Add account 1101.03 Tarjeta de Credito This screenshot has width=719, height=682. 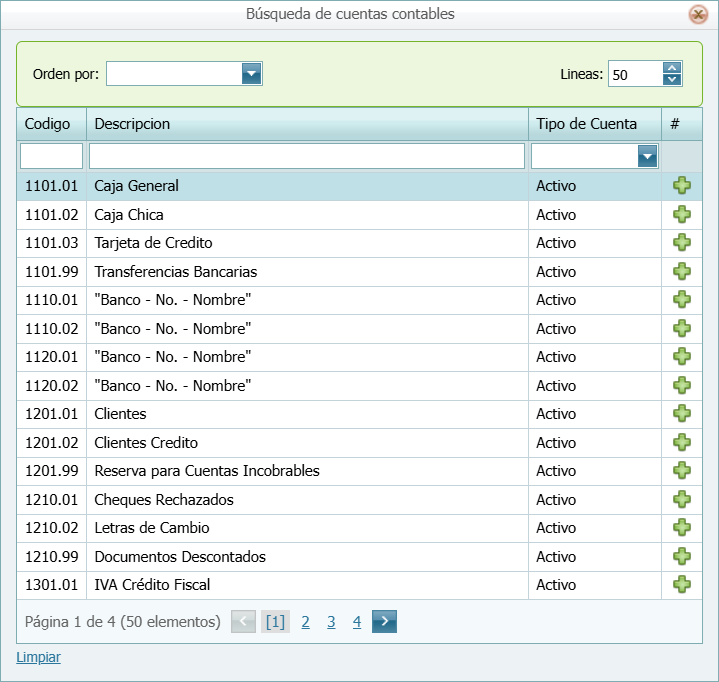[682, 243]
